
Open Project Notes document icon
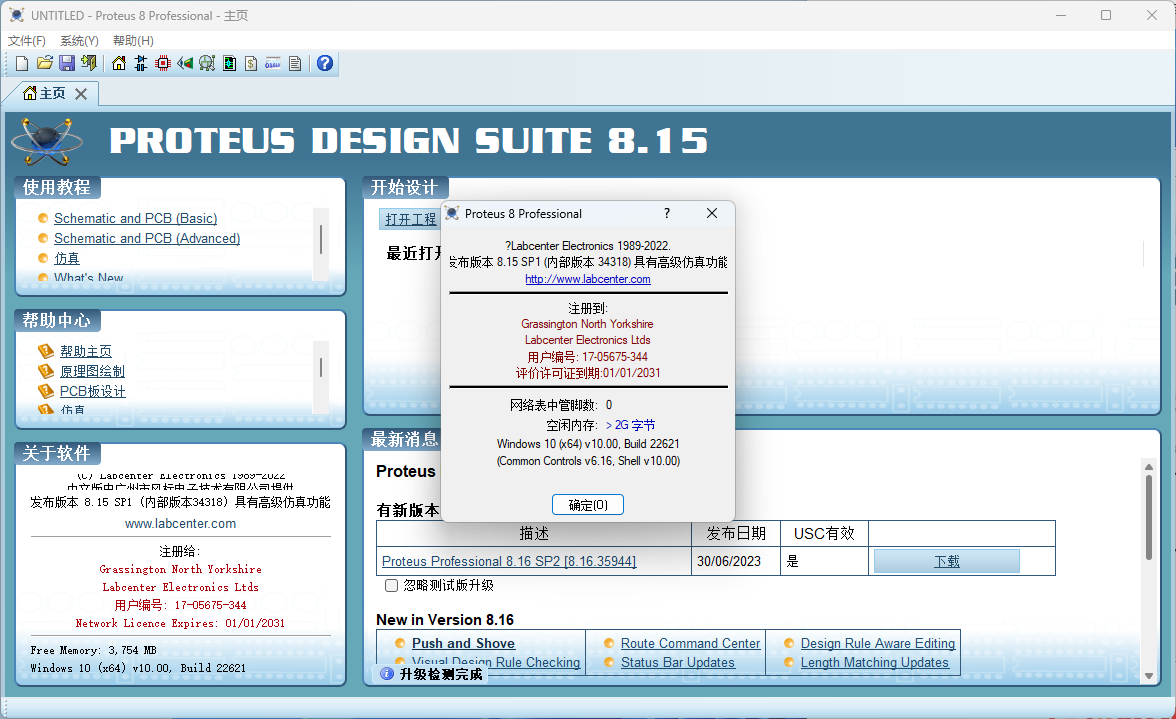pos(295,64)
